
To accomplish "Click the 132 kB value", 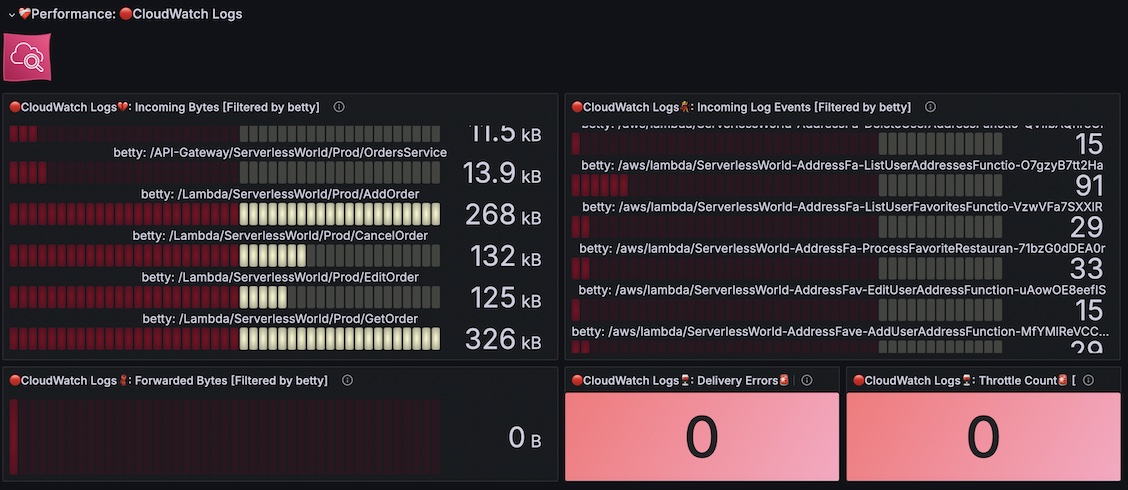I will pyautogui.click(x=505, y=256).
